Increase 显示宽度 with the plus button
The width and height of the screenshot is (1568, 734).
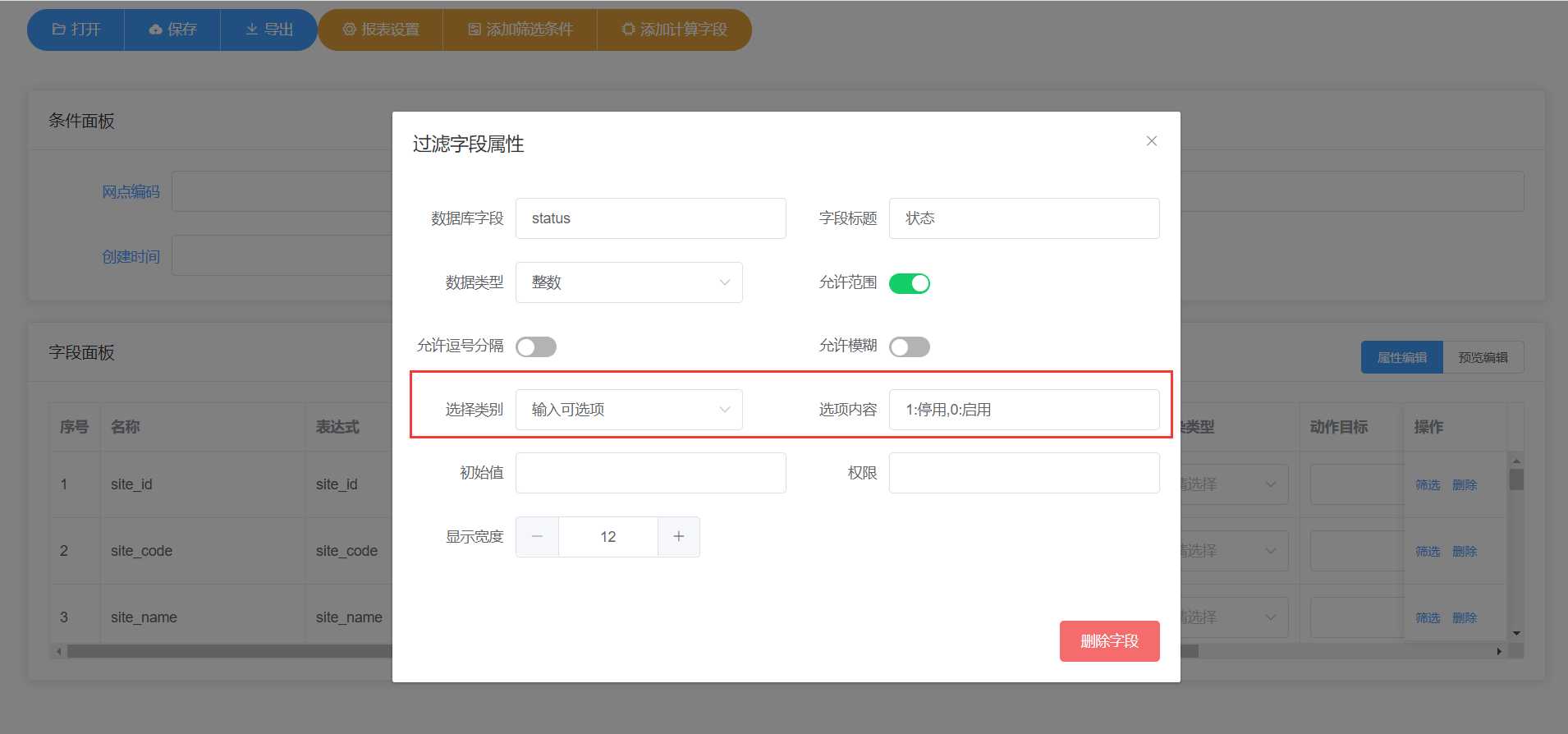click(x=679, y=537)
